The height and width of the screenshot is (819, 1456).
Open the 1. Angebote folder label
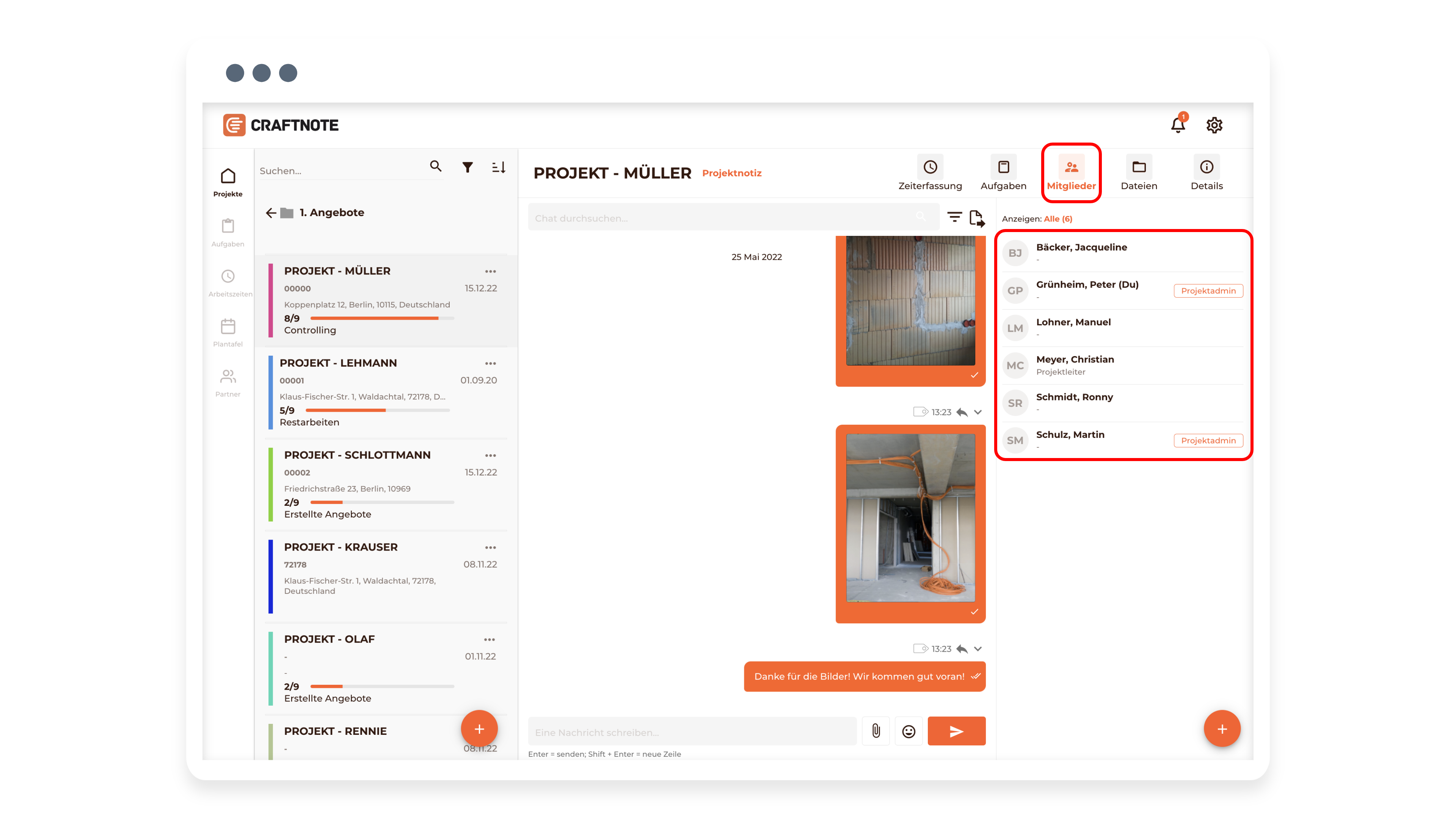coord(332,212)
